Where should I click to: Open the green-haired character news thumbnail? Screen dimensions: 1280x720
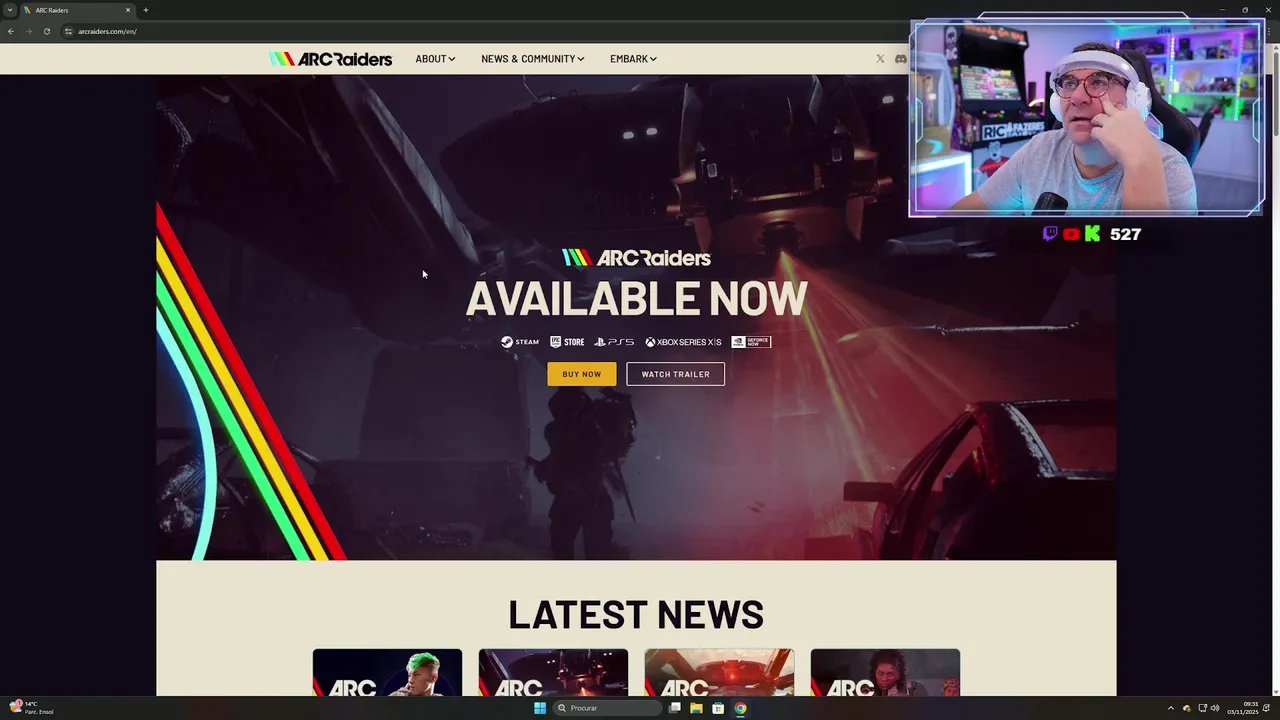[x=387, y=672]
